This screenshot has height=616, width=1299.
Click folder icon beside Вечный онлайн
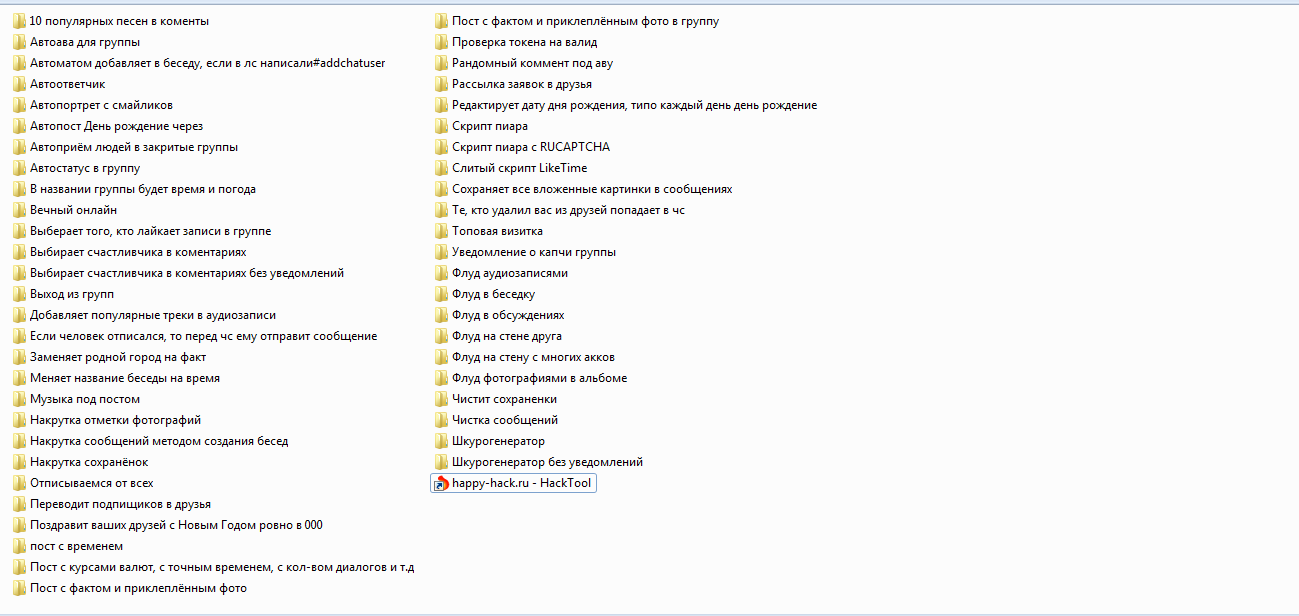[x=19, y=210]
